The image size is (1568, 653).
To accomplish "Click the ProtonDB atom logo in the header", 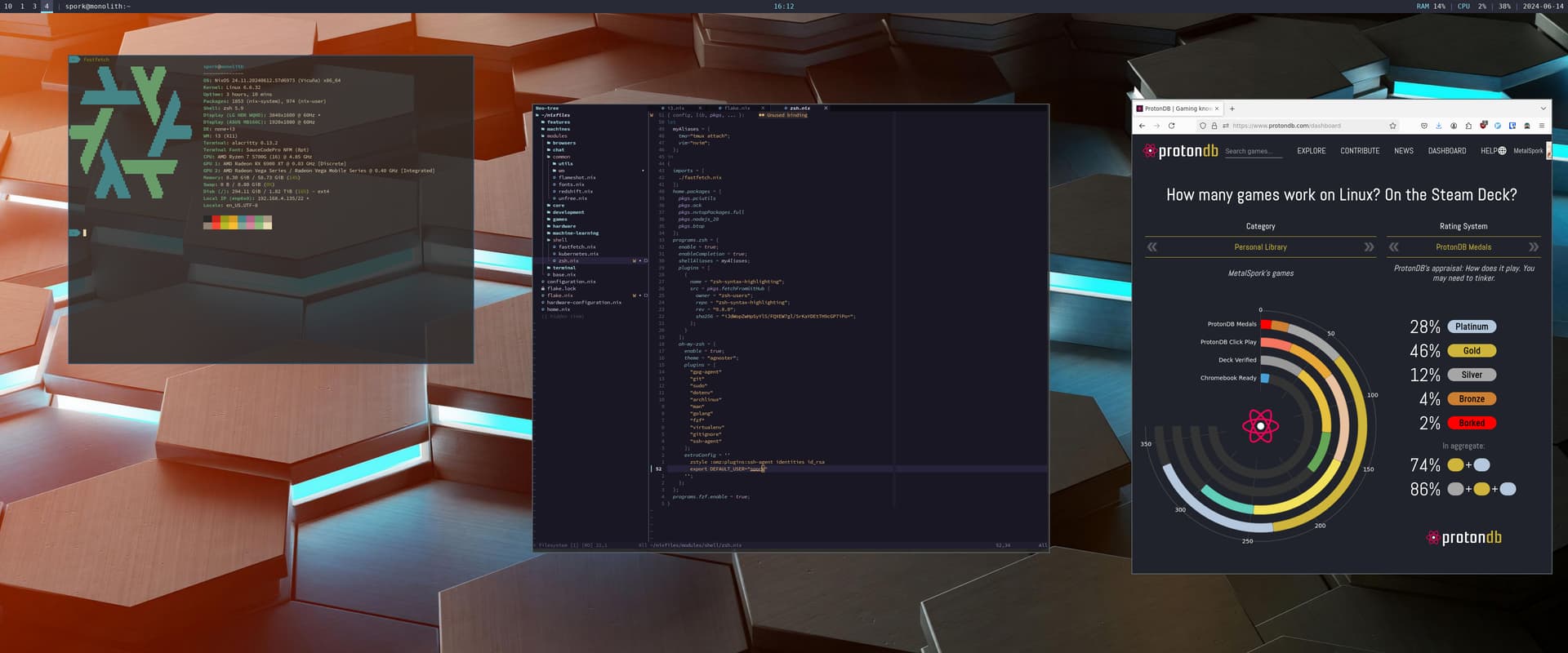I will [x=1150, y=151].
